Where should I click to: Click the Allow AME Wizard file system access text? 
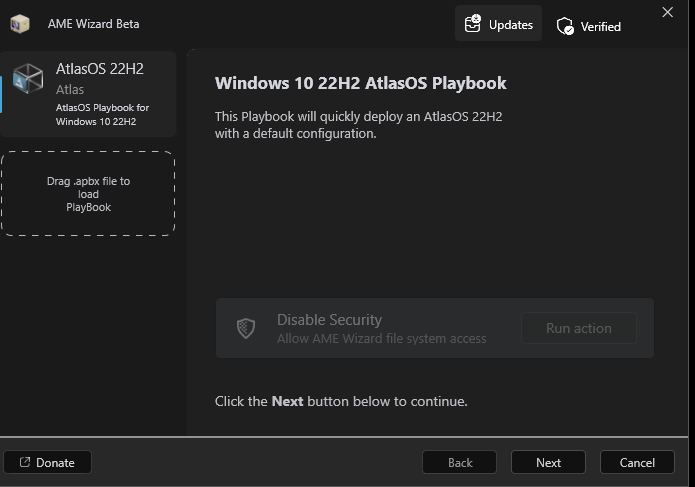381,339
